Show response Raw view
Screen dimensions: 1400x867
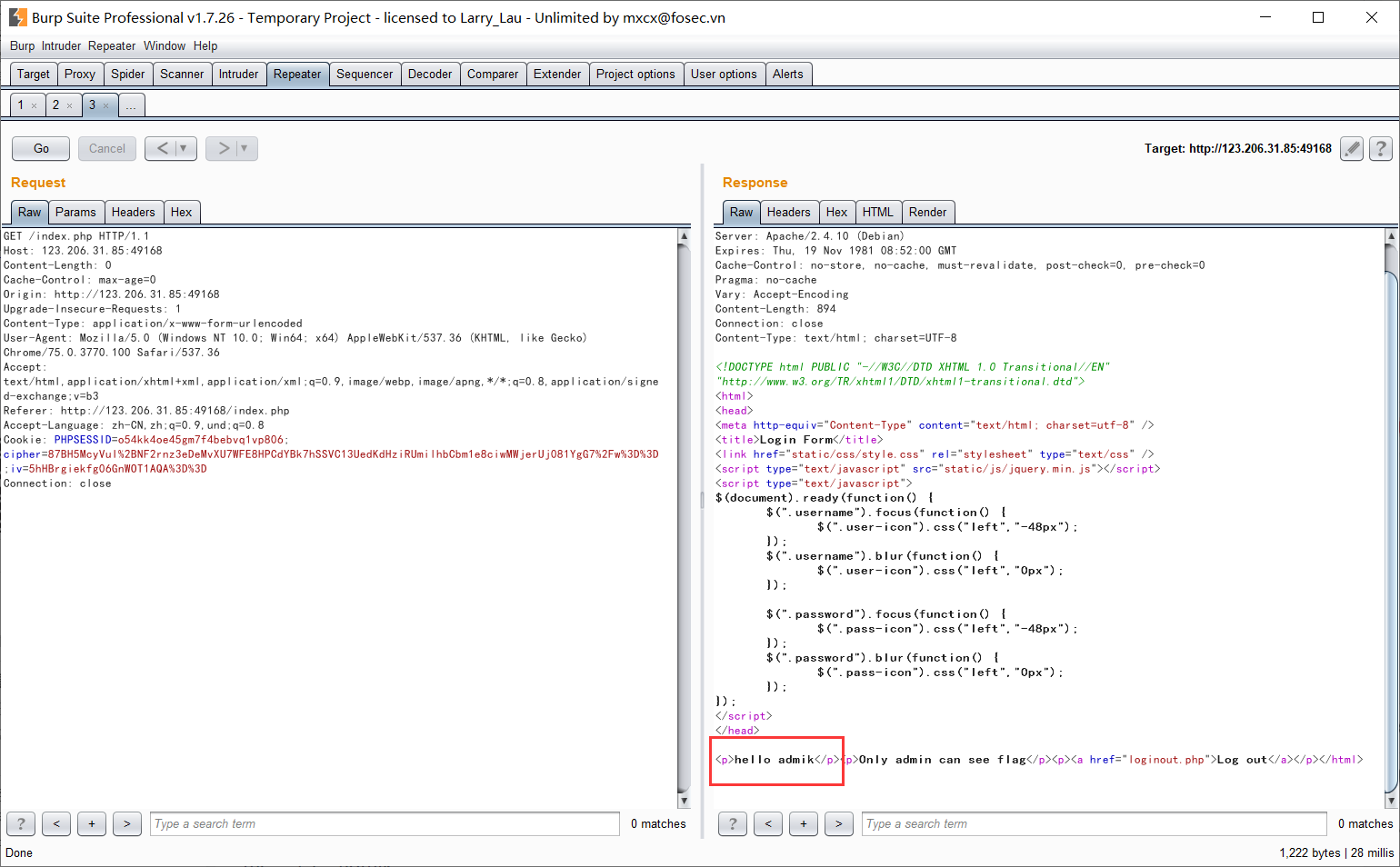[x=741, y=212]
